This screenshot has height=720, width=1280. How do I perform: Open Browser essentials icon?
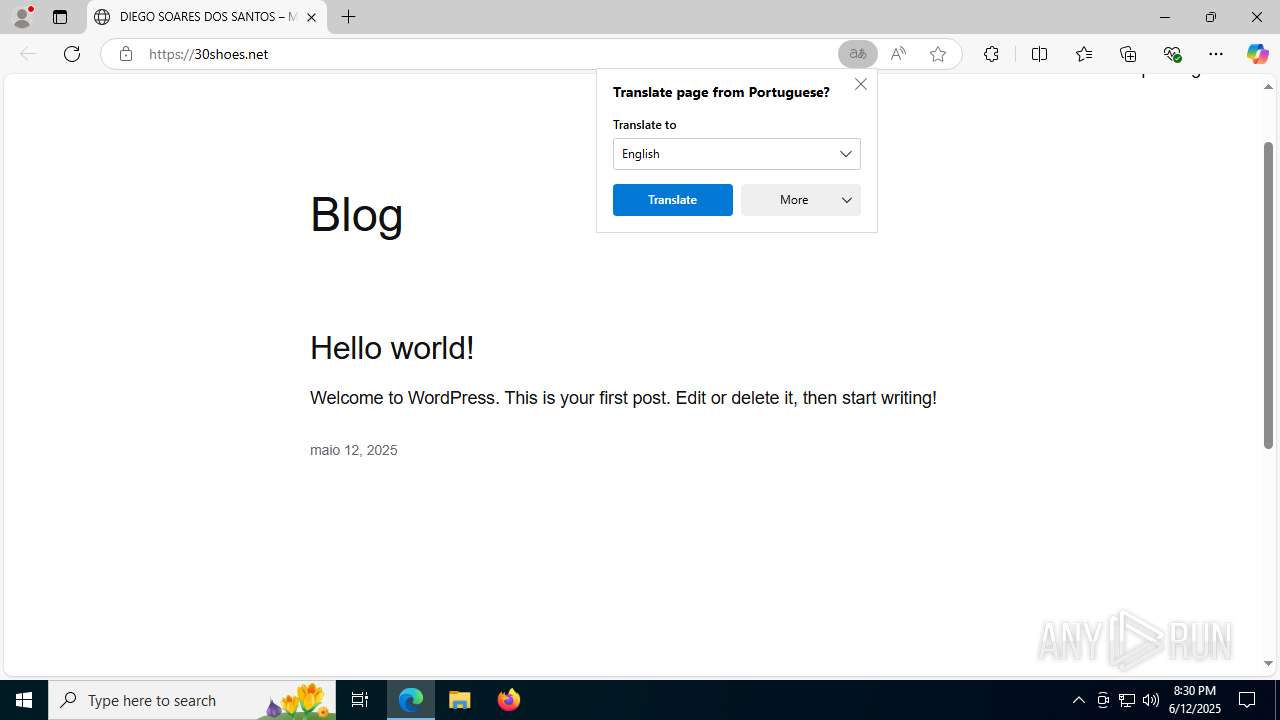pos(1172,54)
